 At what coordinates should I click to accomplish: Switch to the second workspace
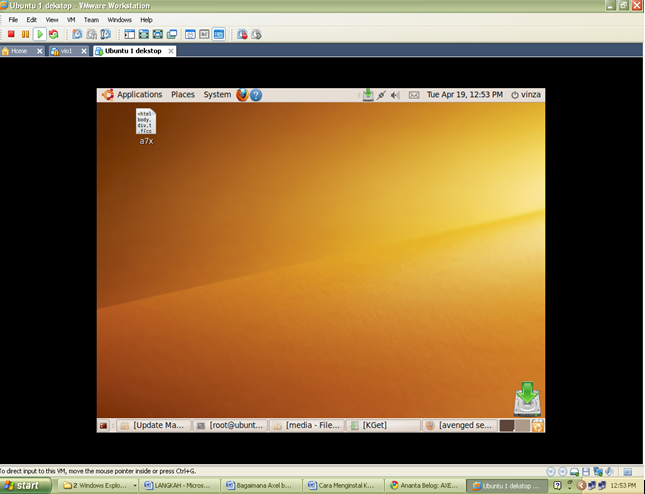(522, 426)
